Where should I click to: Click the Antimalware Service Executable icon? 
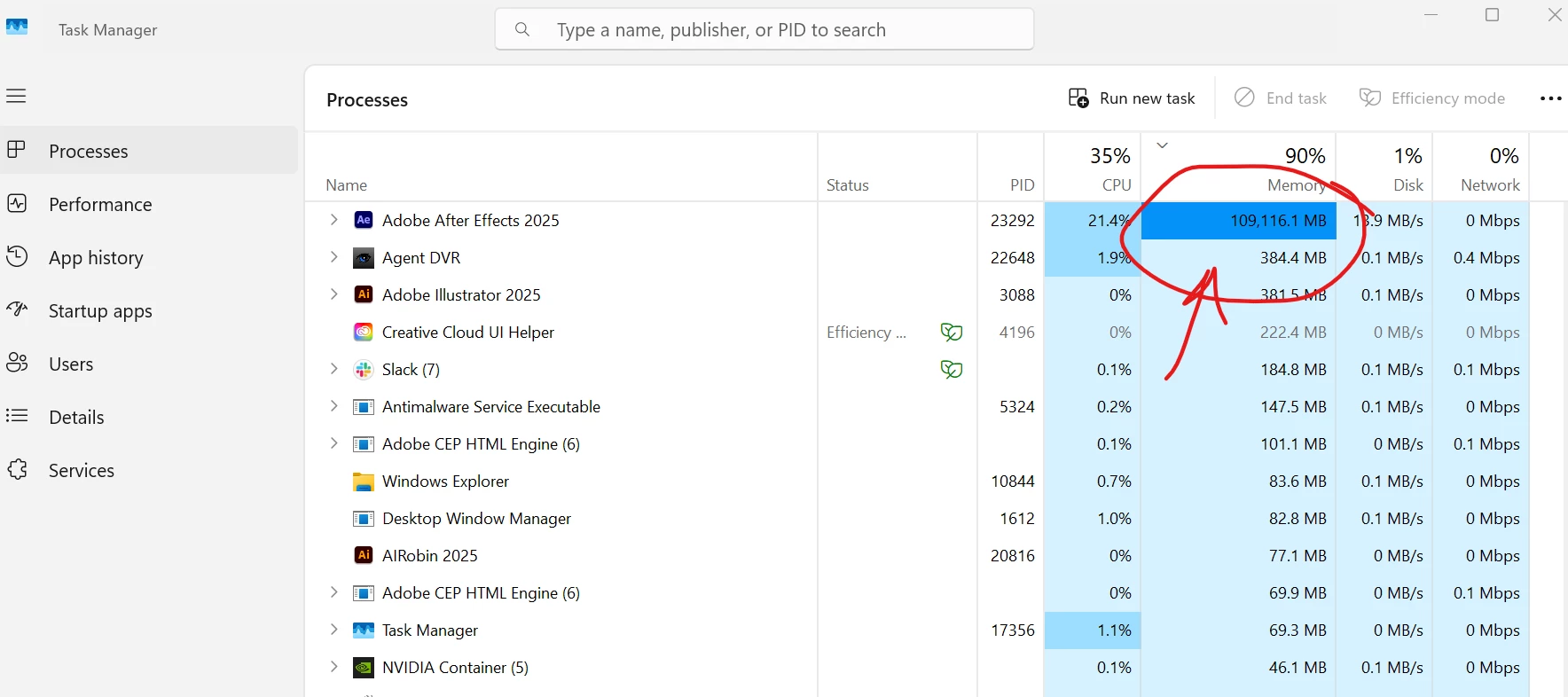(x=364, y=407)
